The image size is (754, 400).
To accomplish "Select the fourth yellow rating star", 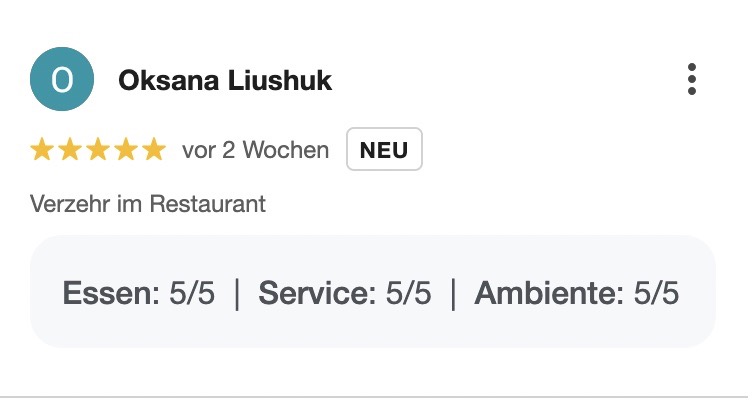I will 126,149.
